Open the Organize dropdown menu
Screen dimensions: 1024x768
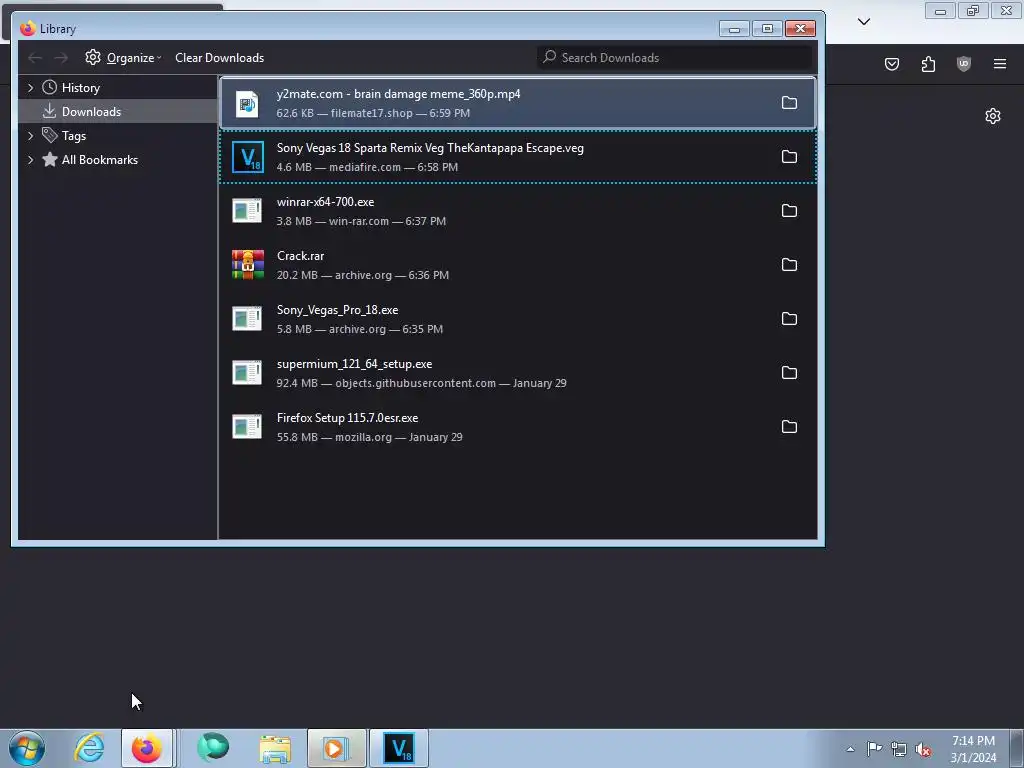123,57
